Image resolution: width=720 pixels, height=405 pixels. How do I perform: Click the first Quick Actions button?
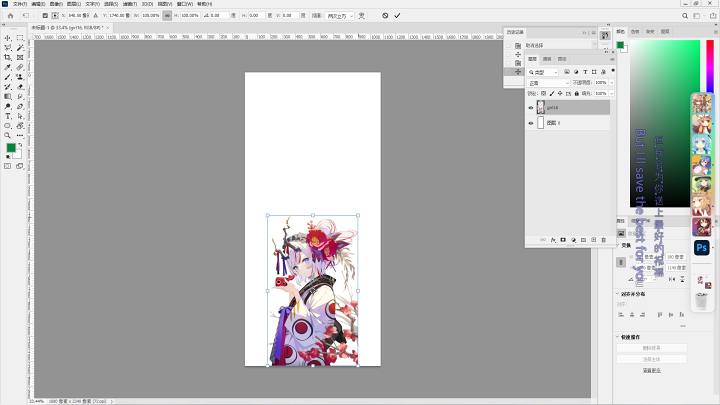click(x=652, y=348)
